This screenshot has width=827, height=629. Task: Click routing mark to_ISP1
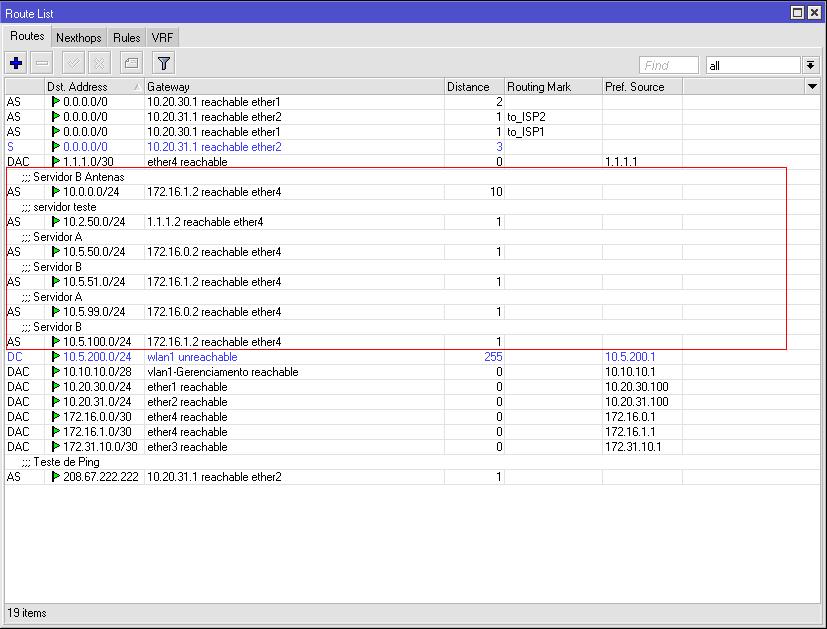pyautogui.click(x=525, y=132)
